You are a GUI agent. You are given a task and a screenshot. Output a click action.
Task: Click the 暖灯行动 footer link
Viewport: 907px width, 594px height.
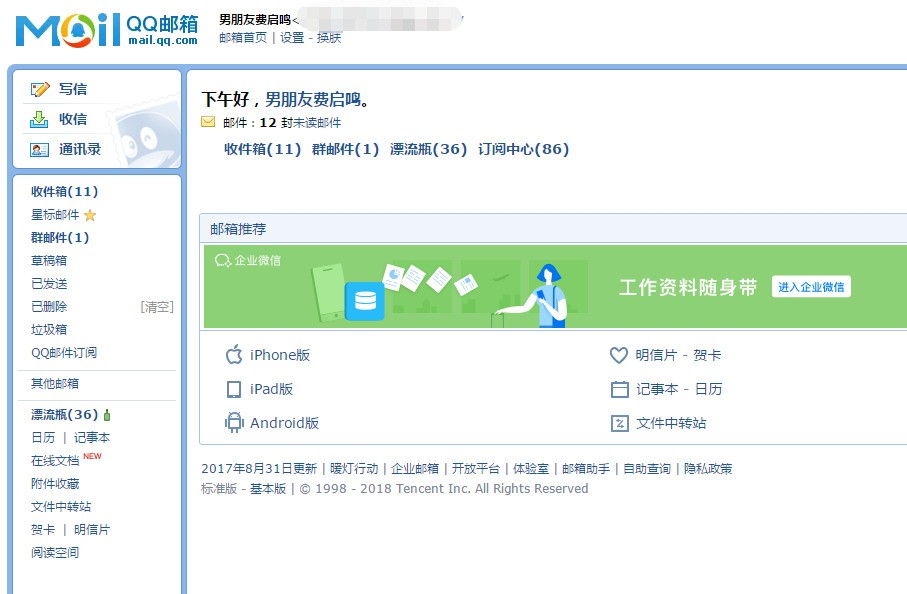(354, 468)
